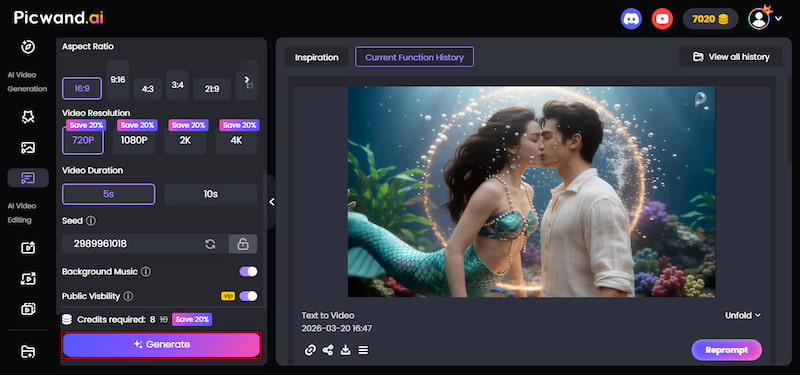Screen dimensions: 800x375
Task: Click the share icon under the video
Action: pyautogui.click(x=328, y=350)
